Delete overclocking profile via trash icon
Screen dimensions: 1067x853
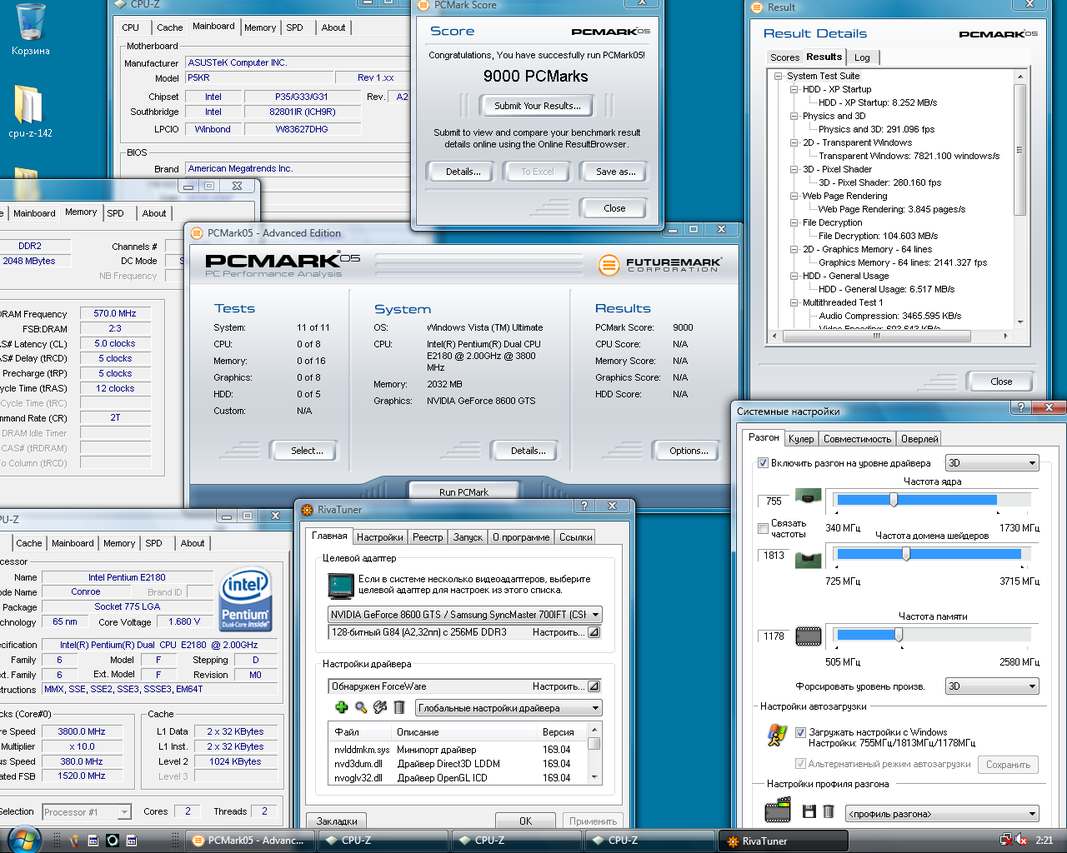(828, 811)
